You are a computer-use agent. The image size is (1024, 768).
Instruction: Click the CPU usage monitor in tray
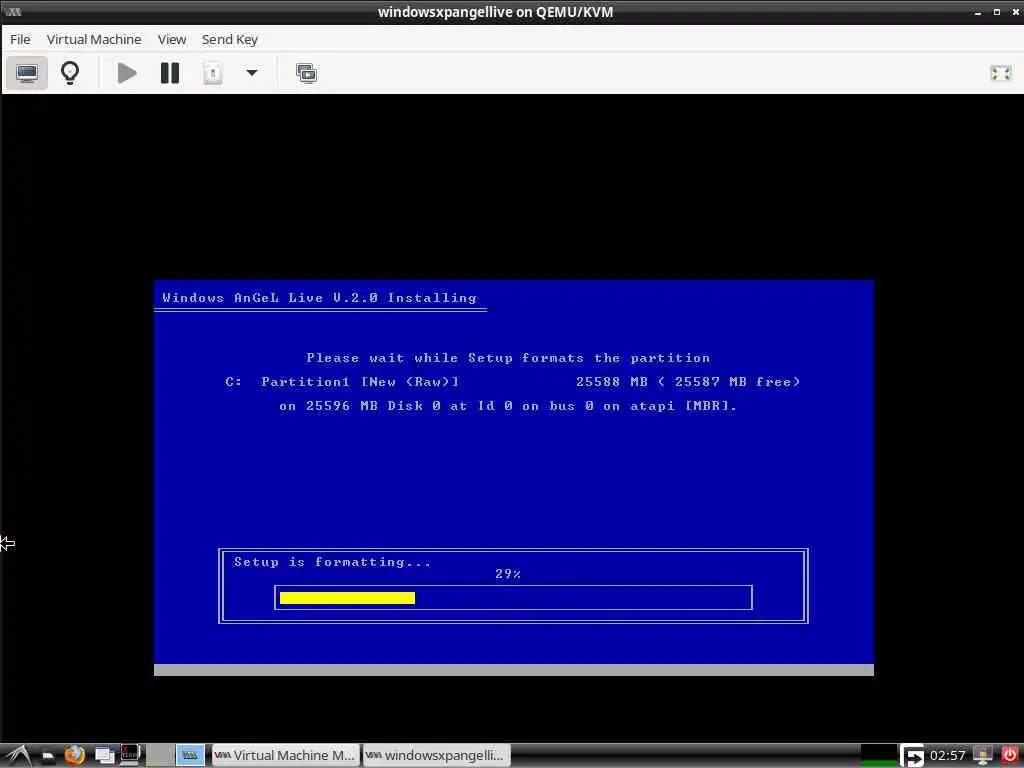pyautogui.click(x=878, y=756)
